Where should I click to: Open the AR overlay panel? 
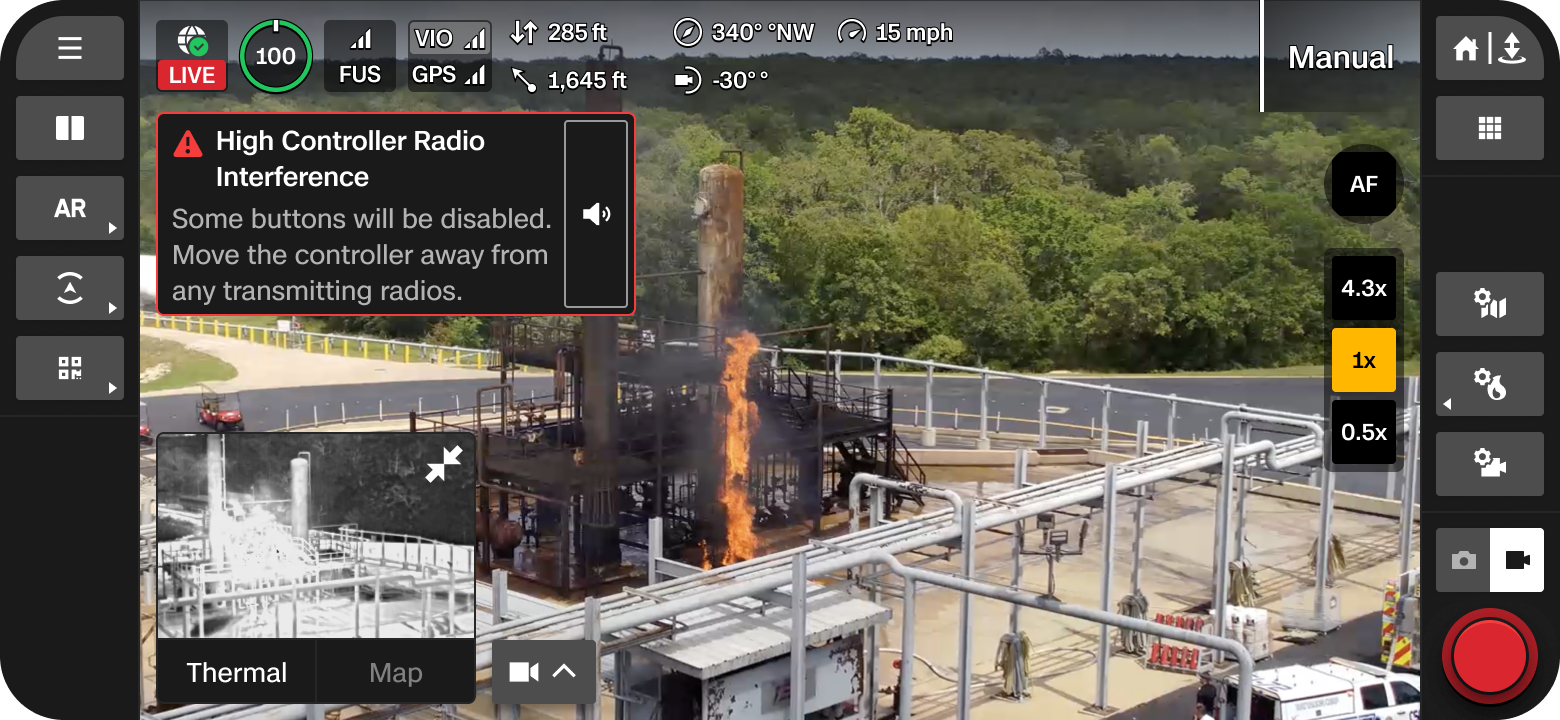(x=69, y=208)
